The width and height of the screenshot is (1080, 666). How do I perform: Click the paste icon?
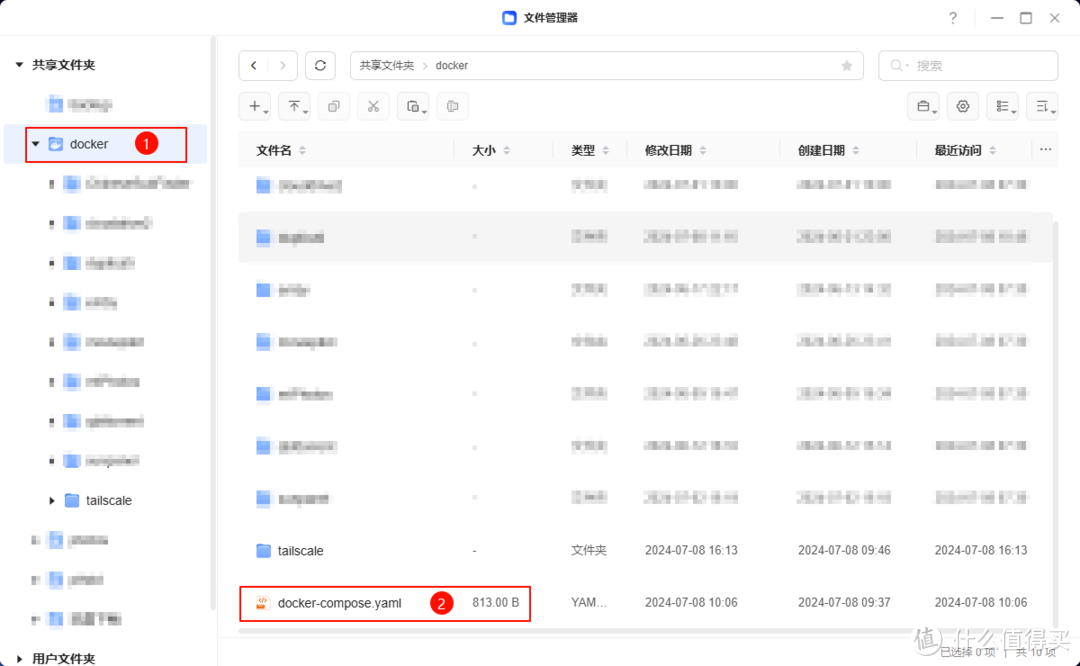[x=410, y=106]
